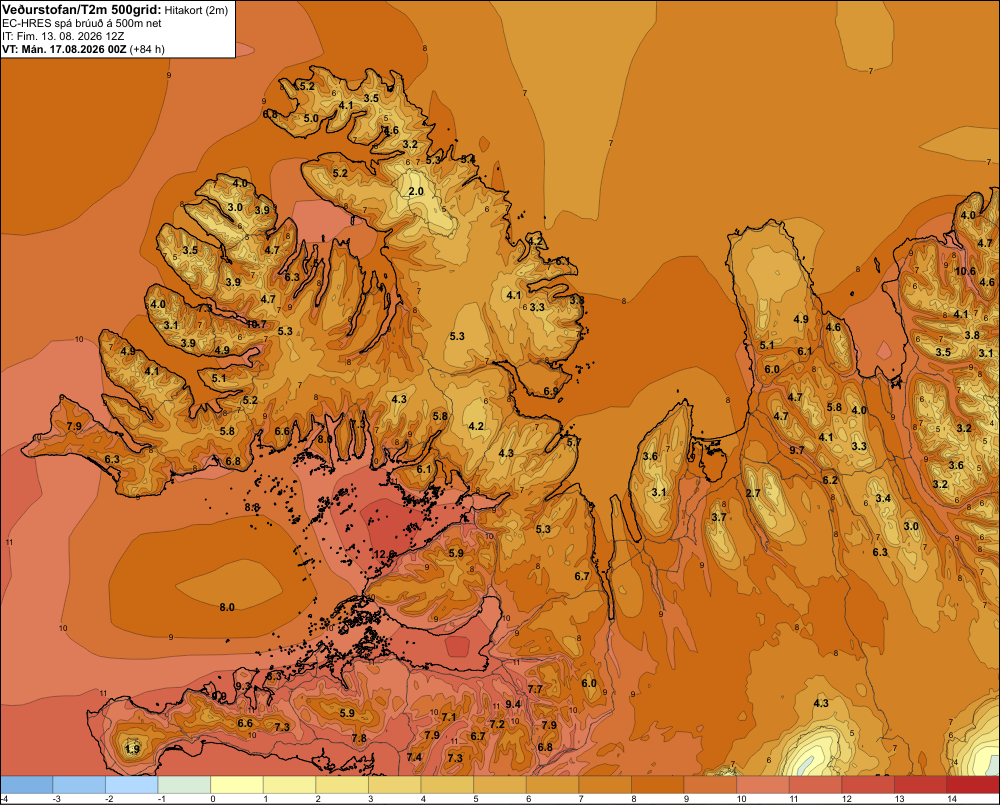Click the 8.0 sea temperature label
Image resolution: width=1000 pixels, height=805 pixels.
pyautogui.click(x=227, y=607)
